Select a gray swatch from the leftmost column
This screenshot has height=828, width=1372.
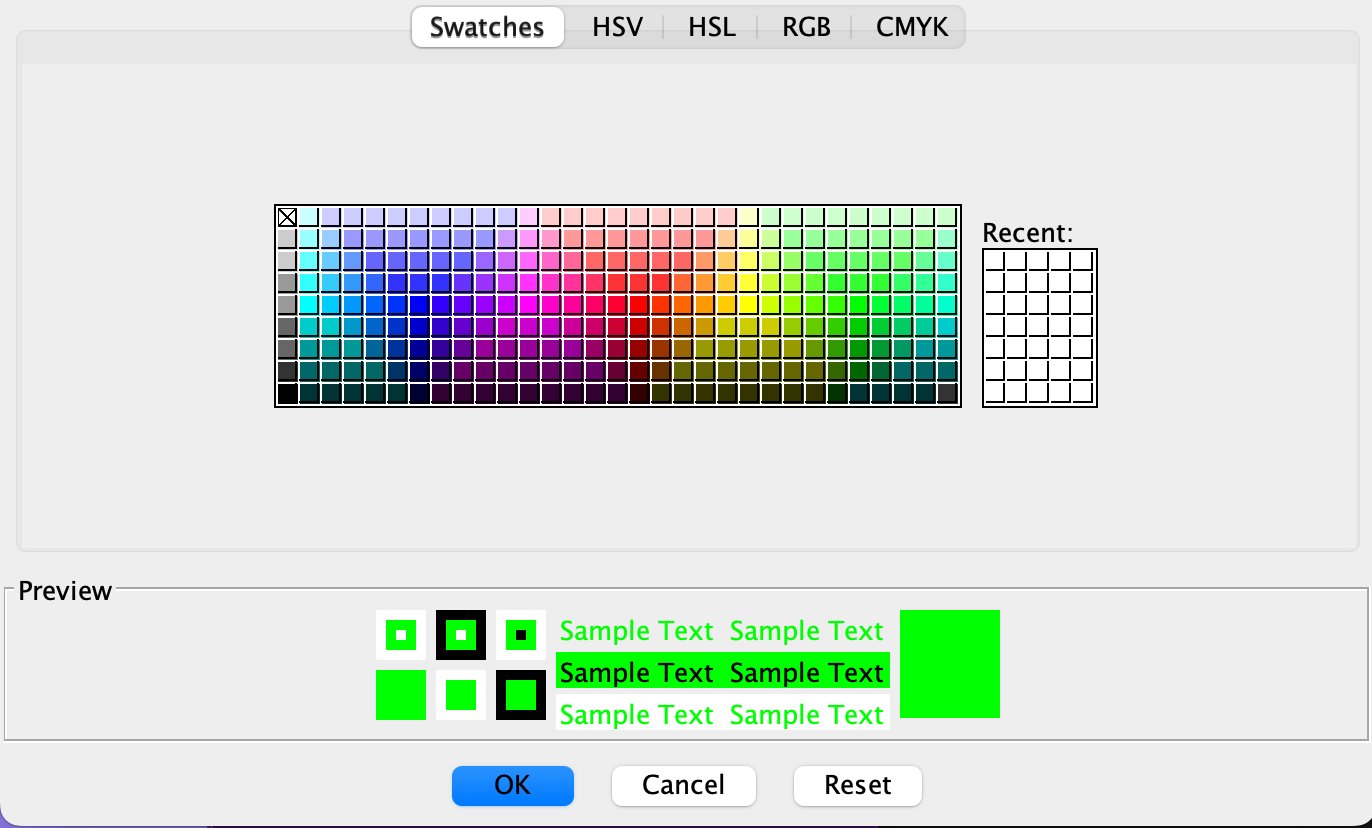tap(287, 306)
